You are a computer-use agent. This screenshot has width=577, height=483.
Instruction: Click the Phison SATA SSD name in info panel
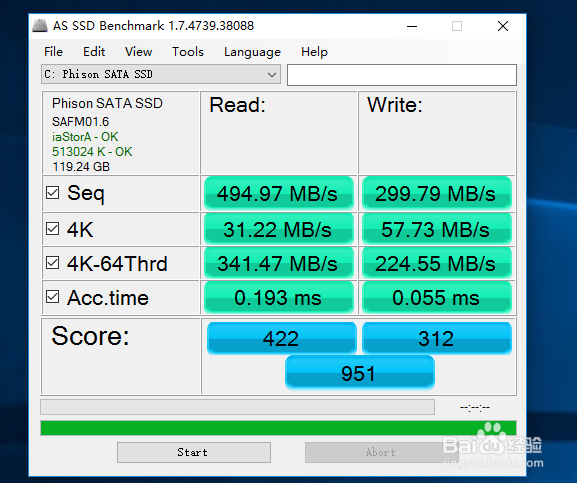(107, 103)
